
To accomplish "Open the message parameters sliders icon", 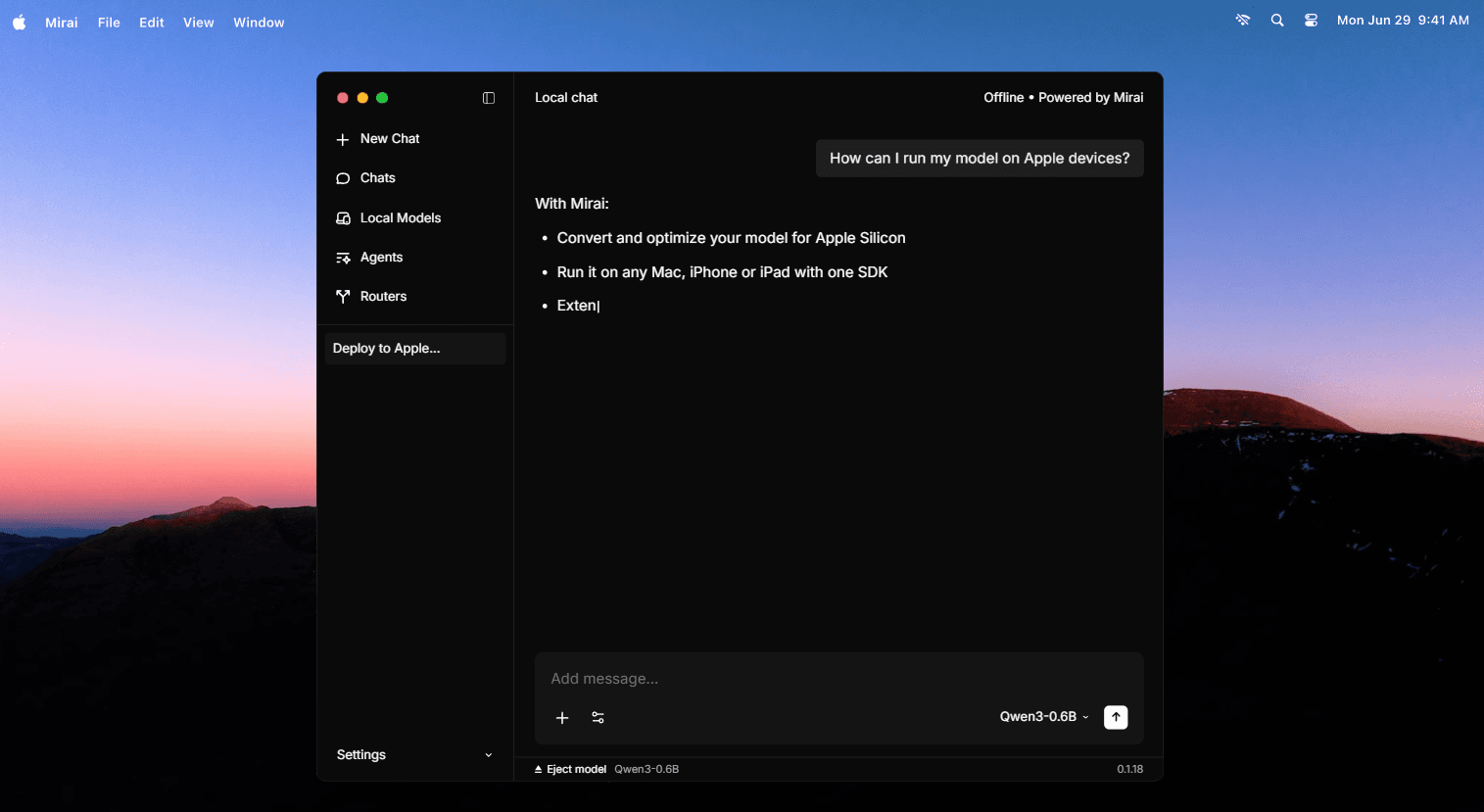I will click(x=598, y=718).
